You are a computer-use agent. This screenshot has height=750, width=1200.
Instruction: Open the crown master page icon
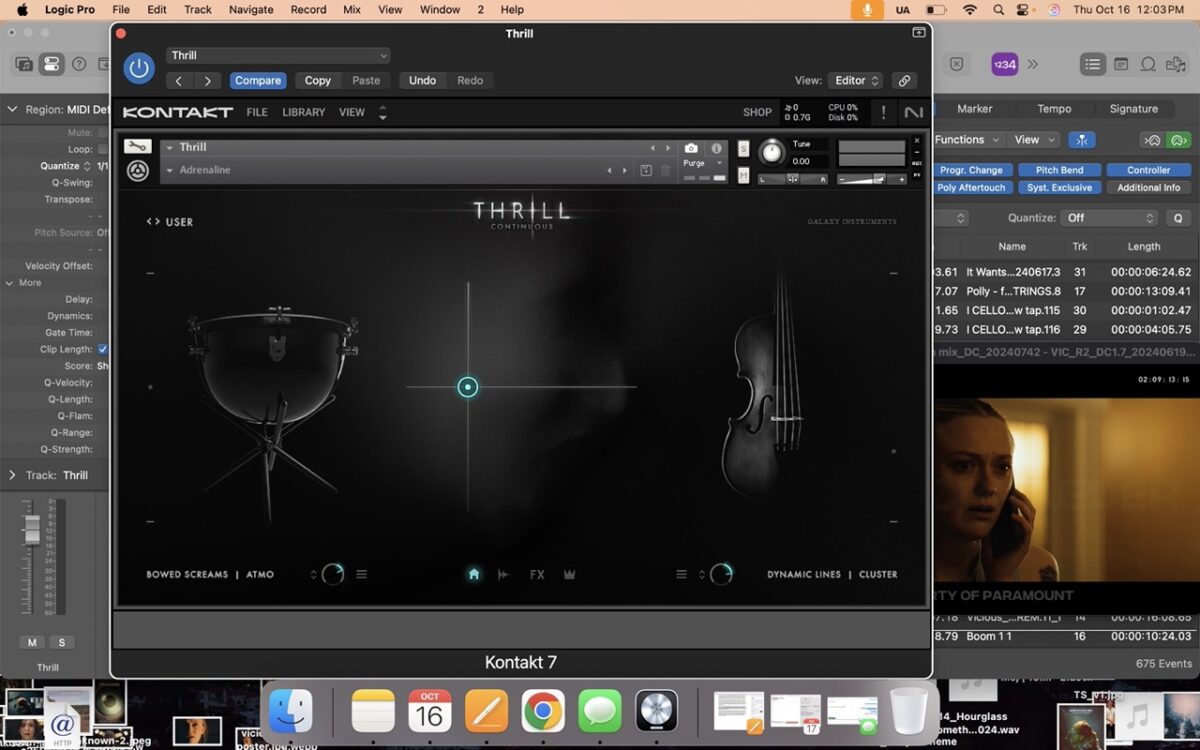point(570,574)
